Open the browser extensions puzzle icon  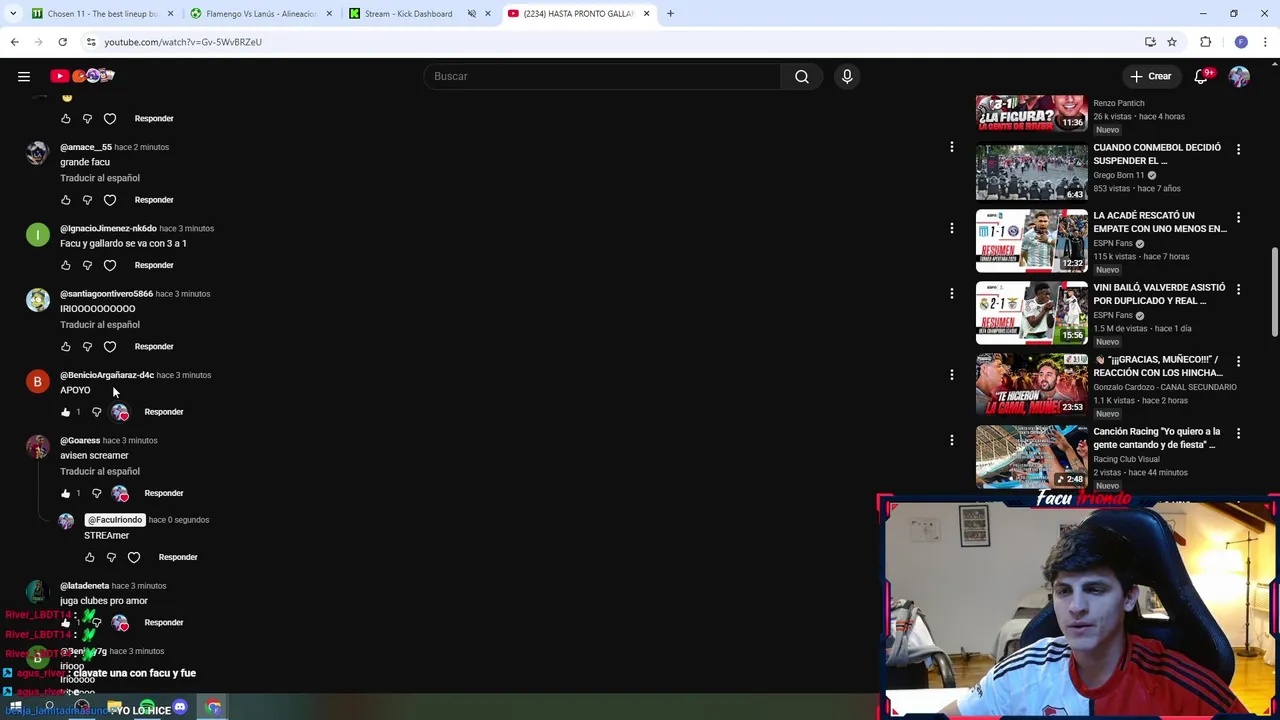[x=1205, y=42]
